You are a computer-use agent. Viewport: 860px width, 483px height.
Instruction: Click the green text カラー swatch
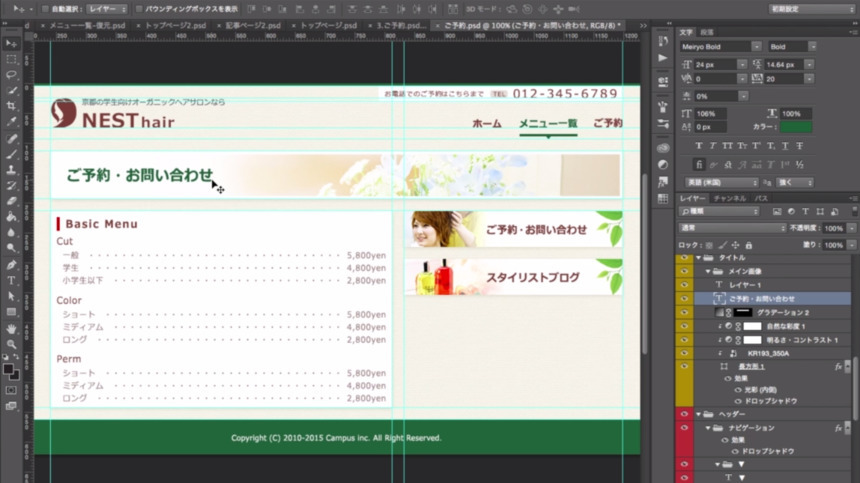pos(796,127)
